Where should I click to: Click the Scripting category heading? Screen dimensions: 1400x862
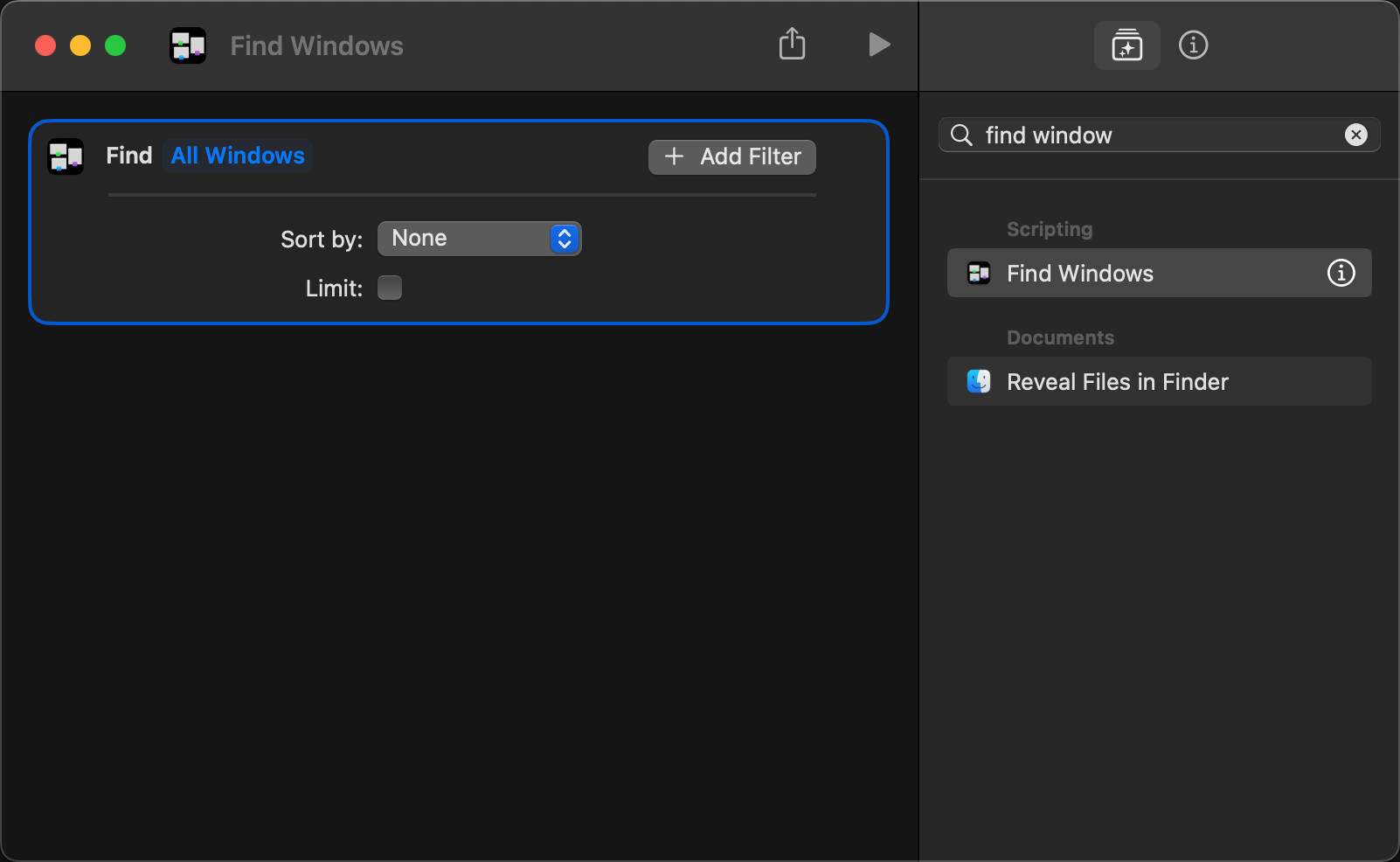click(x=1050, y=229)
